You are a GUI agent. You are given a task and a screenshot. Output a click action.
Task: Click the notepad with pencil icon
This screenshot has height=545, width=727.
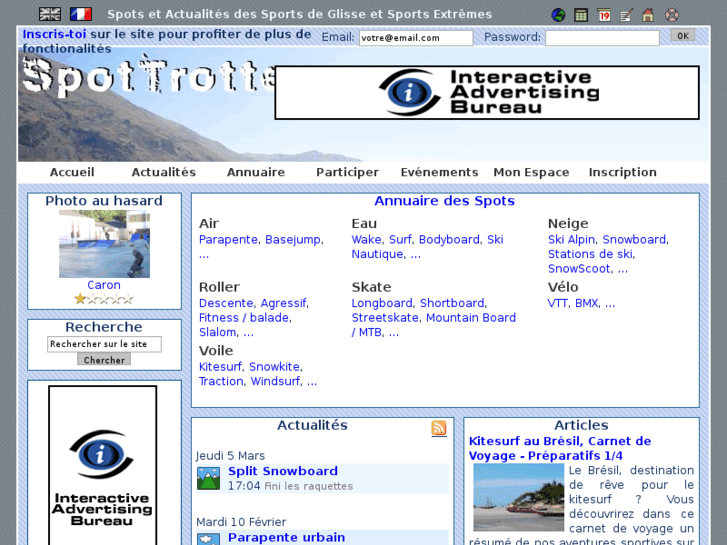[626, 15]
